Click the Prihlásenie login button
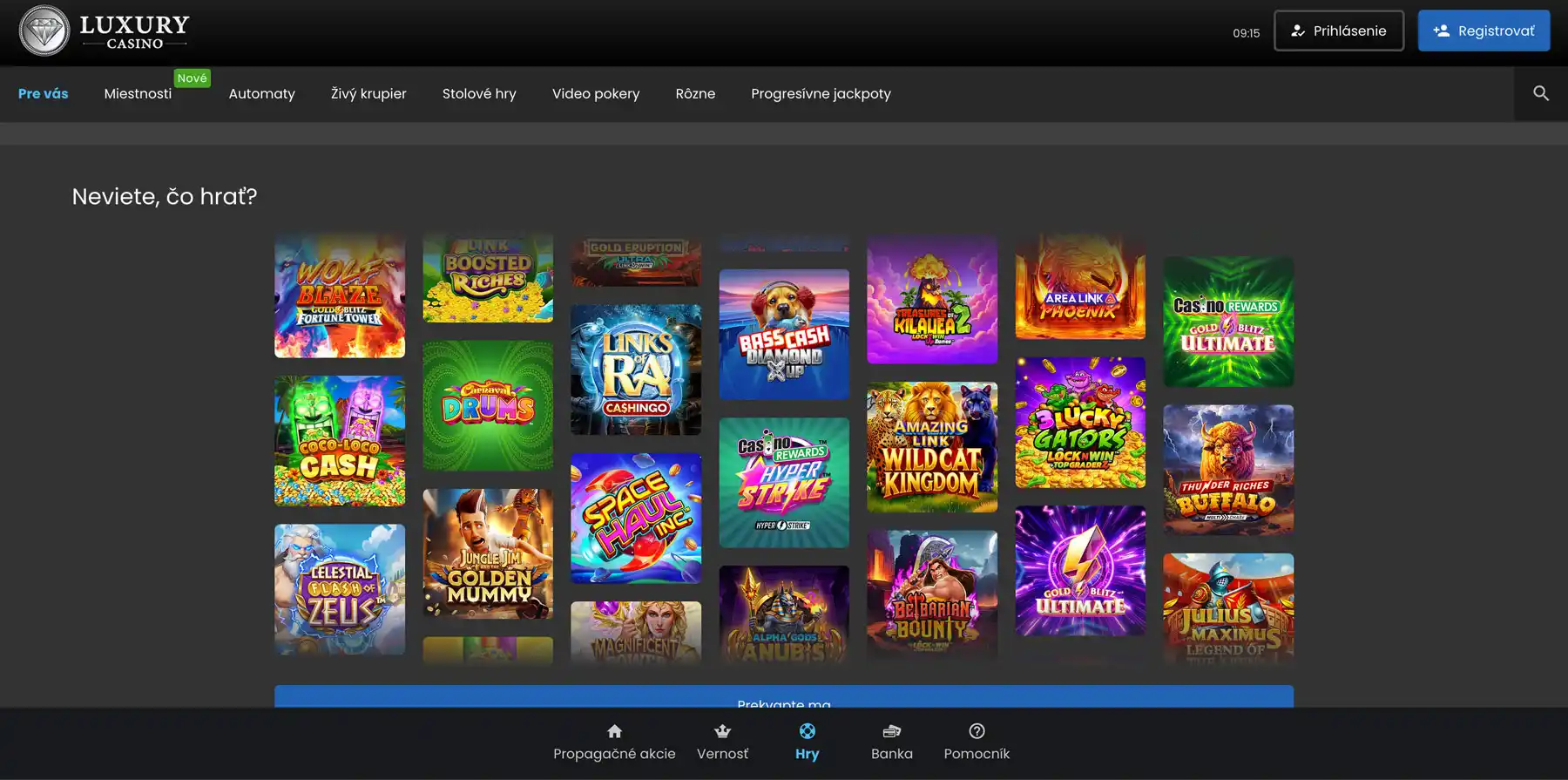The width and height of the screenshot is (1568, 780). coord(1339,31)
